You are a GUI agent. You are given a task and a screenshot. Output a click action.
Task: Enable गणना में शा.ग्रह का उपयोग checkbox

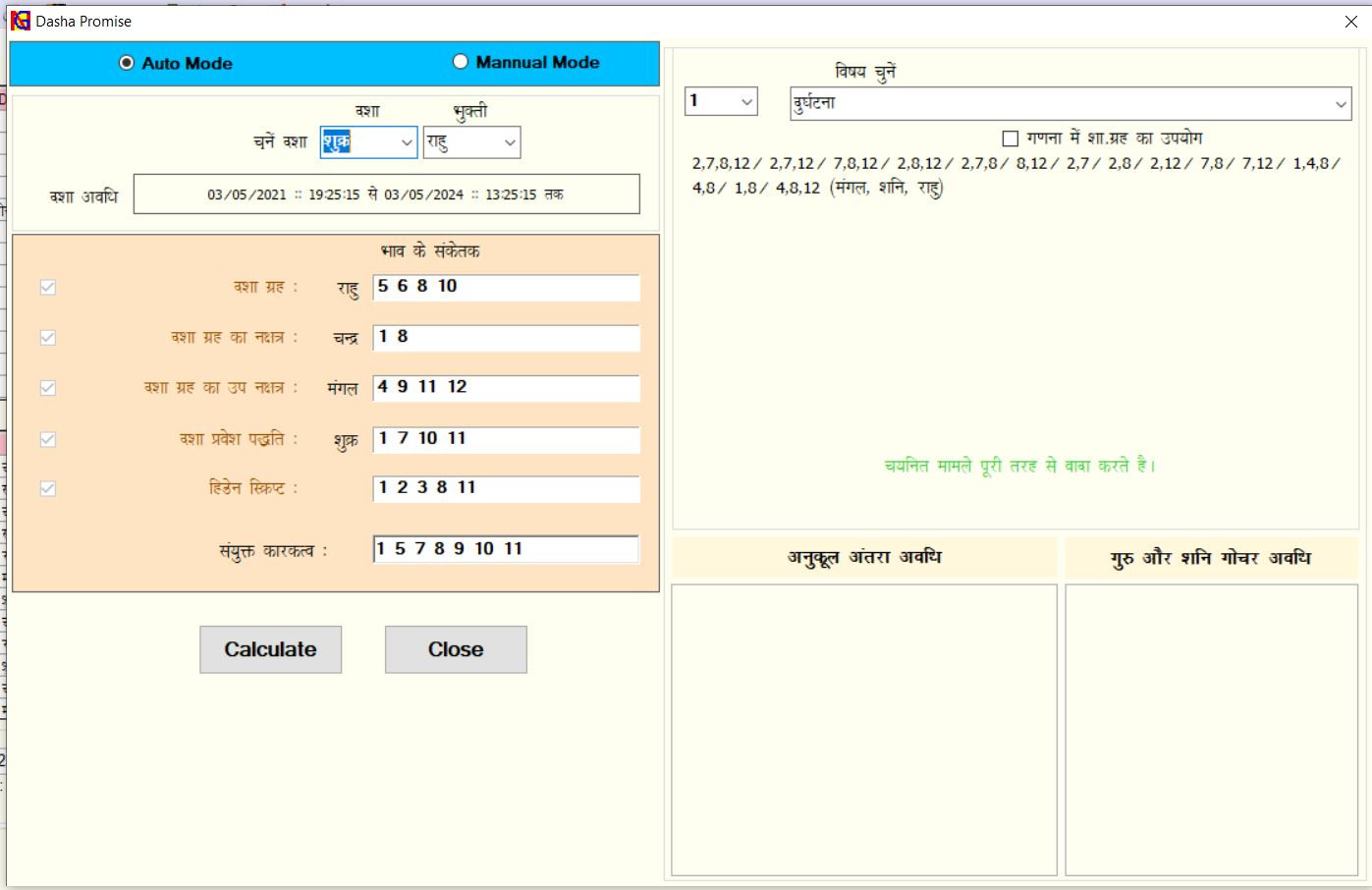point(1010,139)
